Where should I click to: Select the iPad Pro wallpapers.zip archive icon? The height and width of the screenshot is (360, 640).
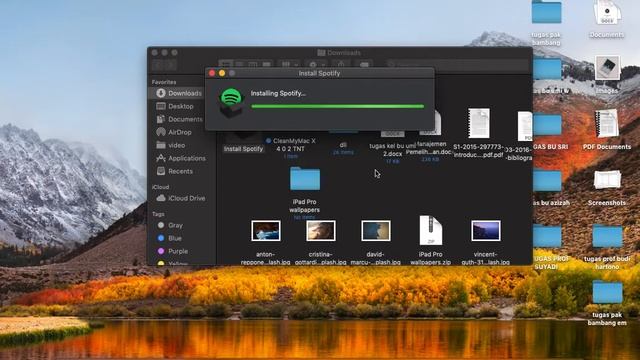(x=431, y=231)
